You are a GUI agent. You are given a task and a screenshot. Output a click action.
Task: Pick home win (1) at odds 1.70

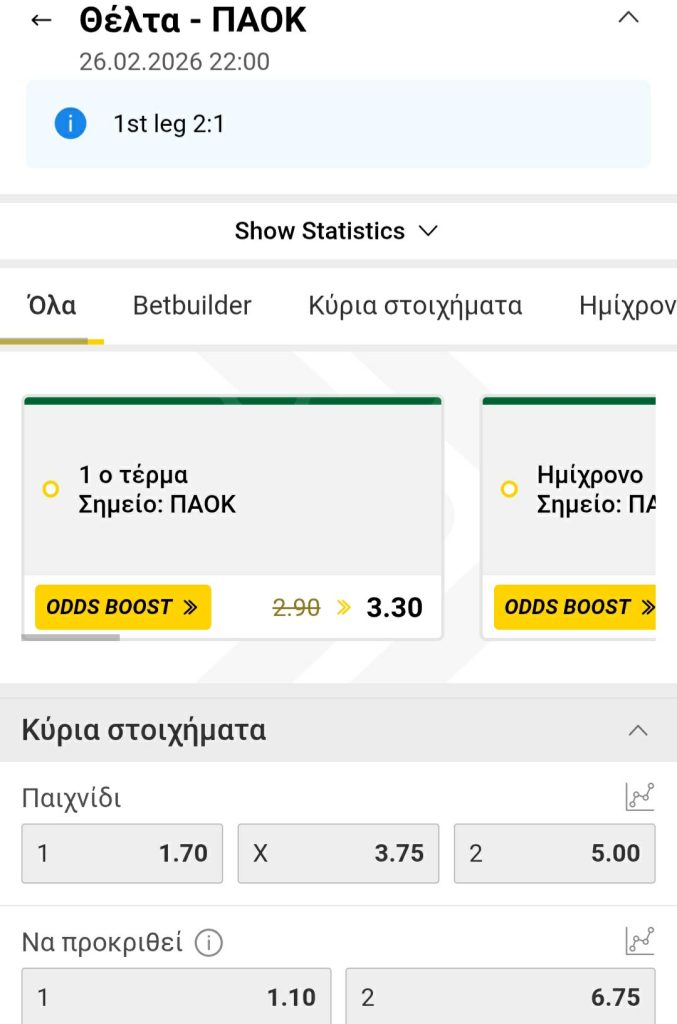click(122, 853)
